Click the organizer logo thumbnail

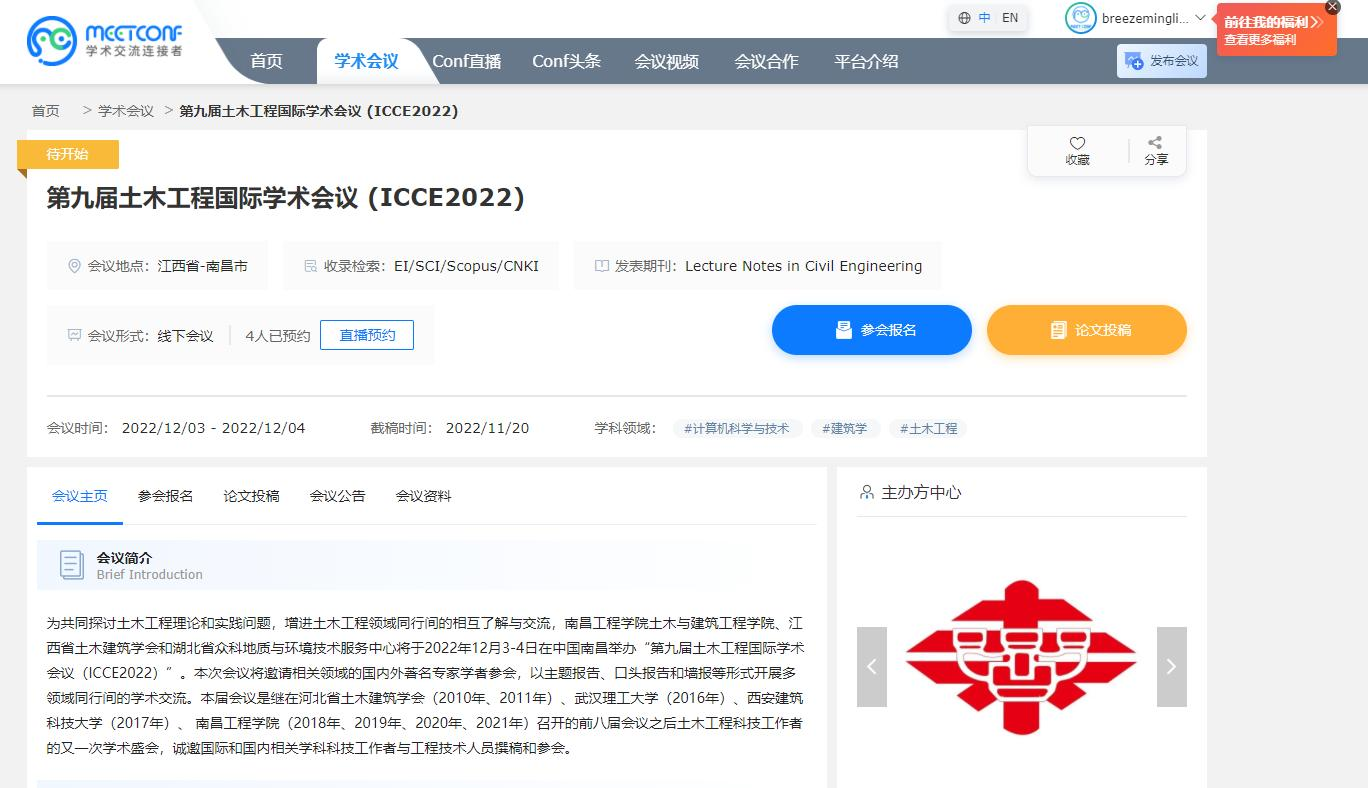(1021, 657)
